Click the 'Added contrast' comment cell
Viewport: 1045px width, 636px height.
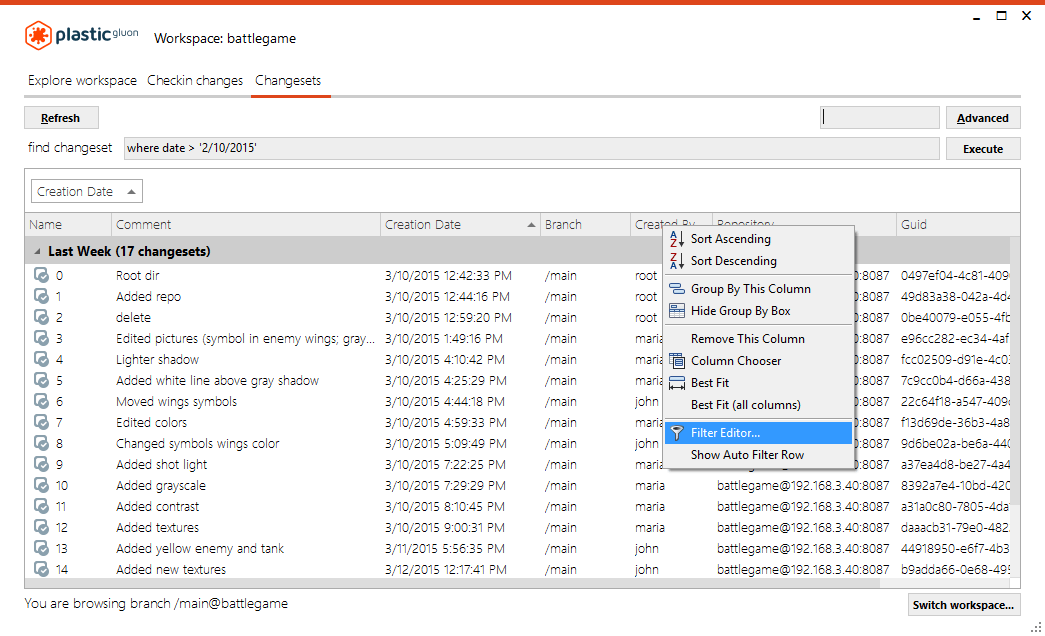click(246, 506)
